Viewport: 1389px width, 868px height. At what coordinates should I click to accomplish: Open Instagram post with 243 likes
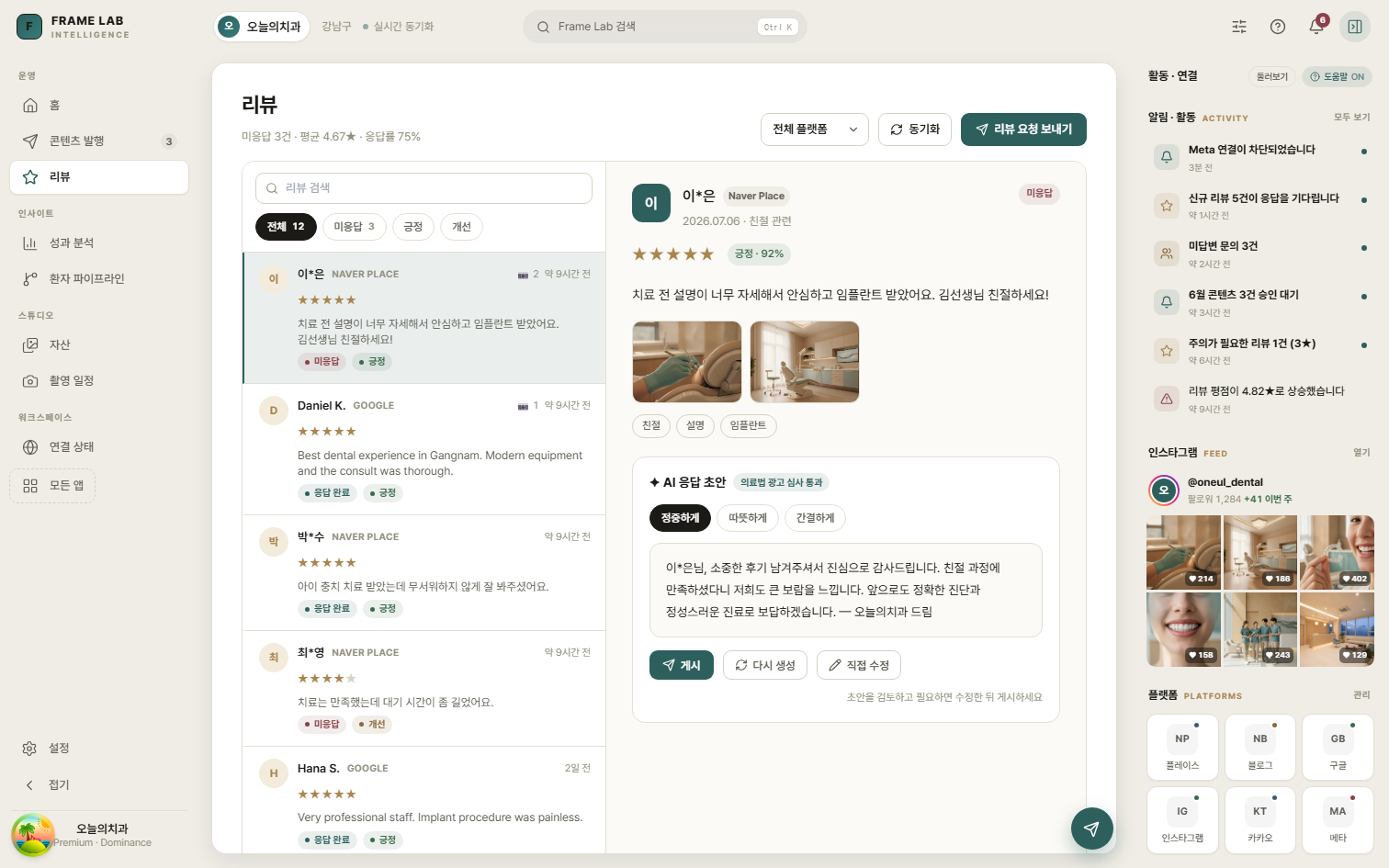(x=1259, y=629)
